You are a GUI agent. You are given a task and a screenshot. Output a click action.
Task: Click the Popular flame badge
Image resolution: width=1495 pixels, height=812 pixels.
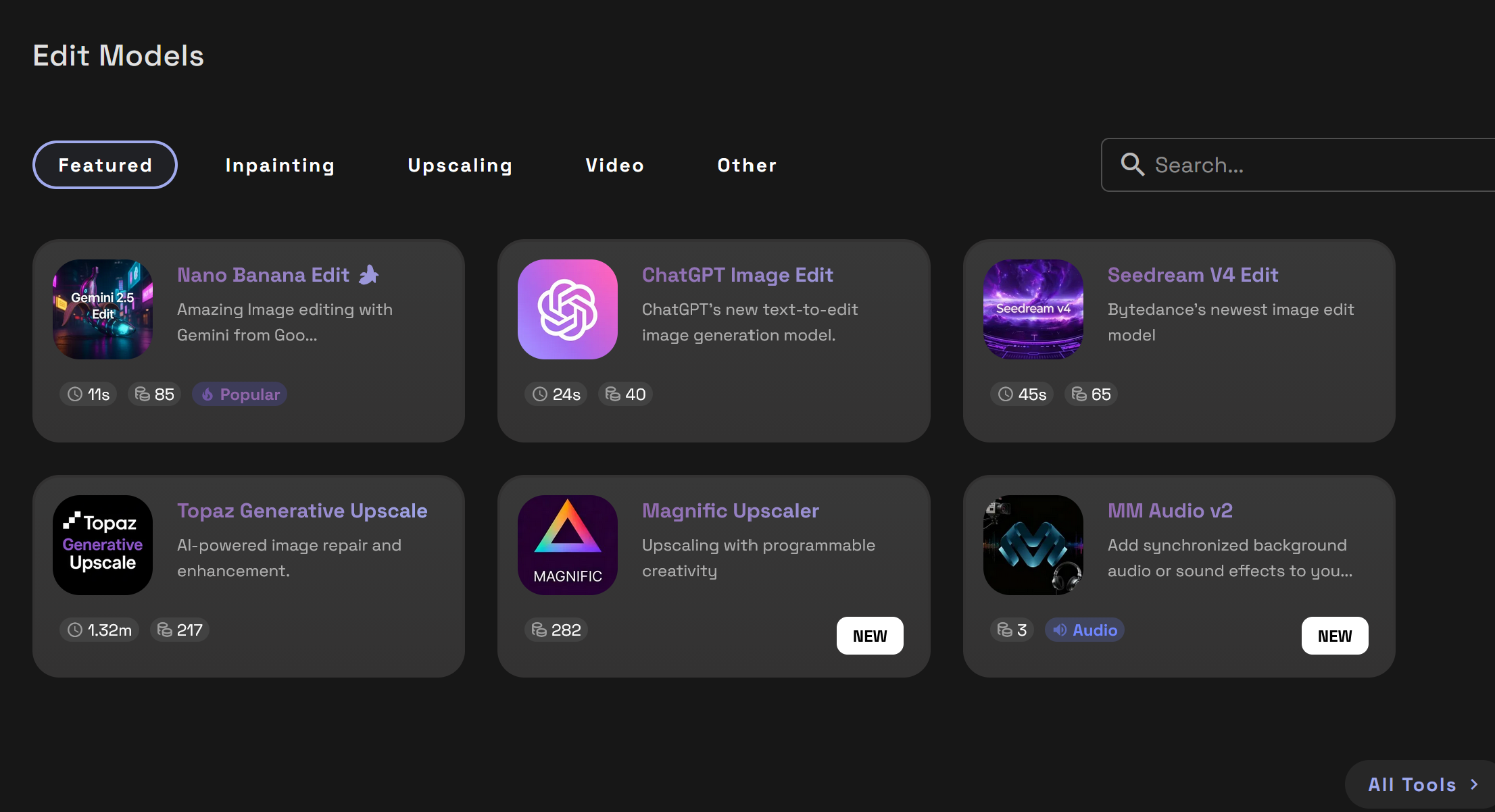240,395
